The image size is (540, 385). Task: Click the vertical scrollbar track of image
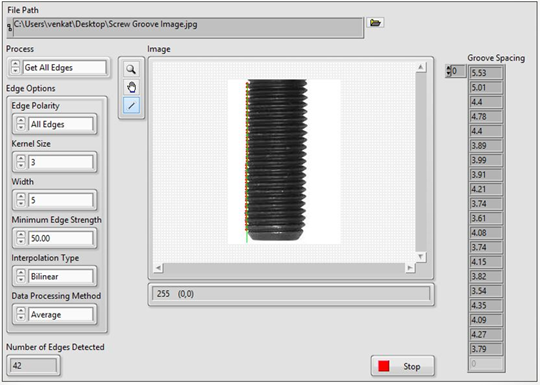420,162
